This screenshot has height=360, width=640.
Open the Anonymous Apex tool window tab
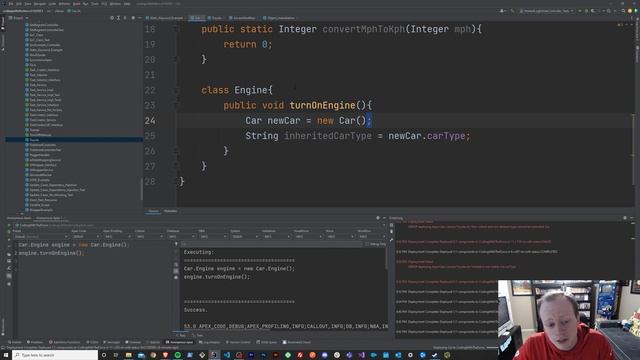(x=179, y=342)
